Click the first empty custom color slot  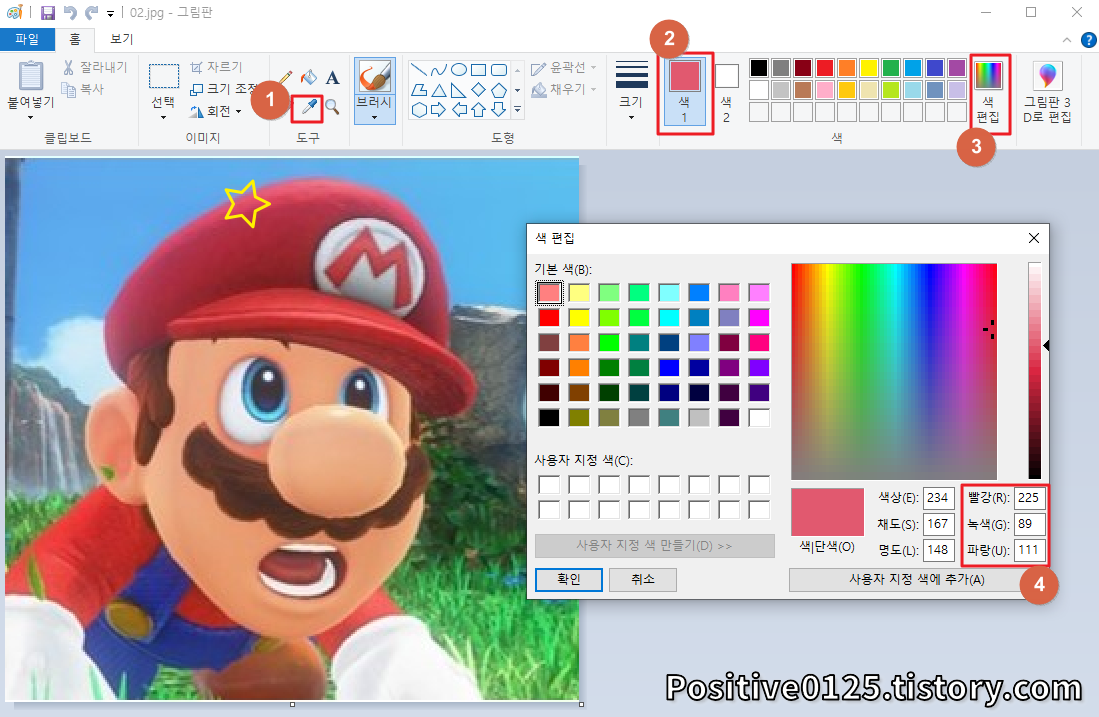[x=549, y=484]
